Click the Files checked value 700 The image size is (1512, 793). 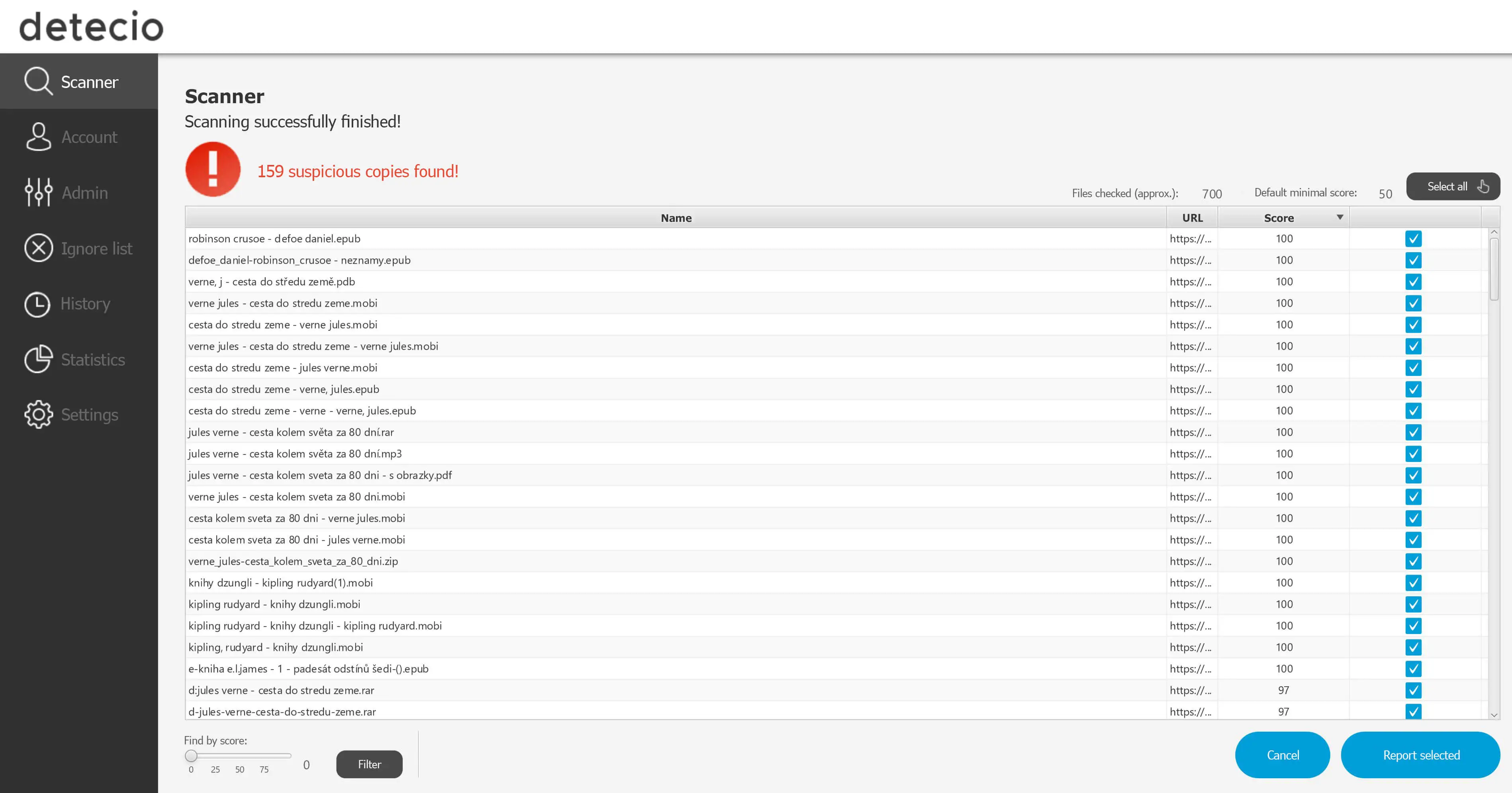[x=1212, y=194]
